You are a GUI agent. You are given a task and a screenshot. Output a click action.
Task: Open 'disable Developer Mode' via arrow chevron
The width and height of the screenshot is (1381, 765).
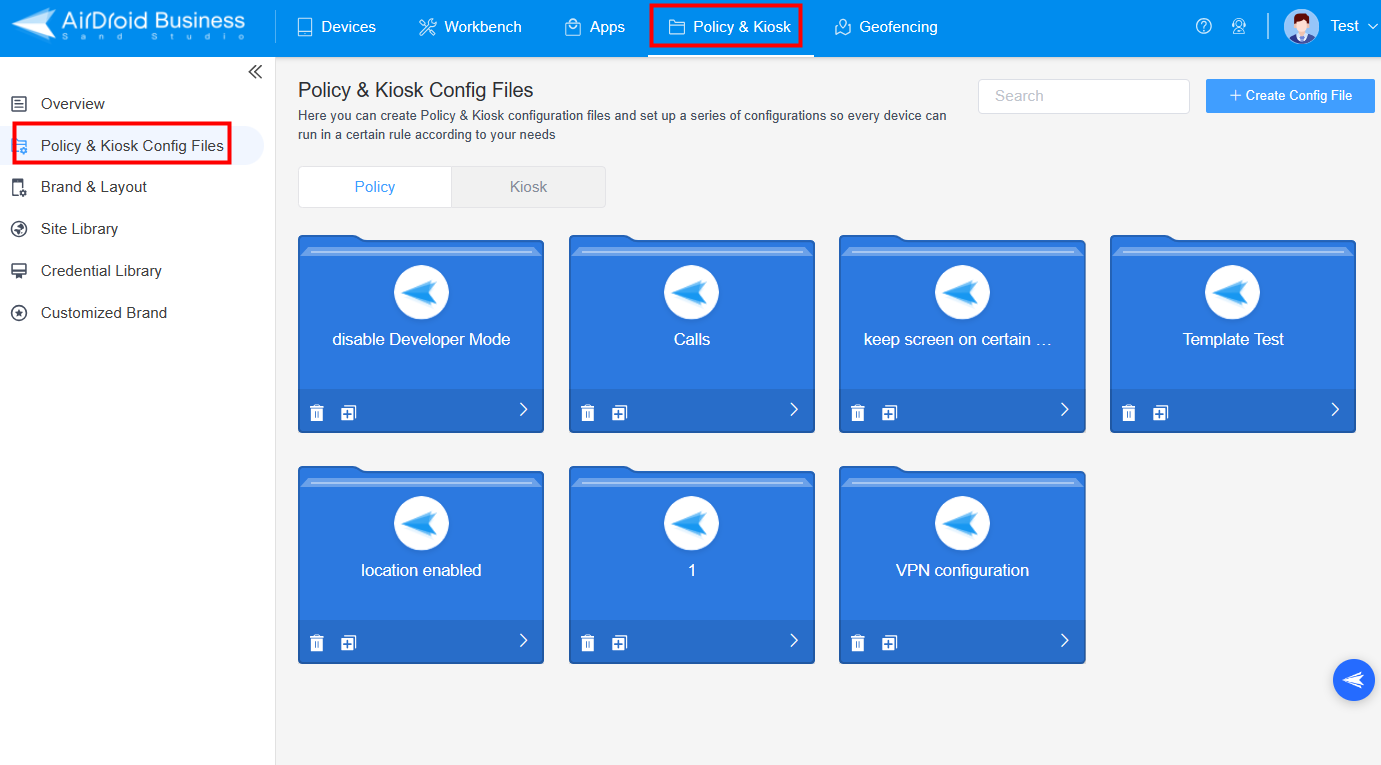coord(523,409)
